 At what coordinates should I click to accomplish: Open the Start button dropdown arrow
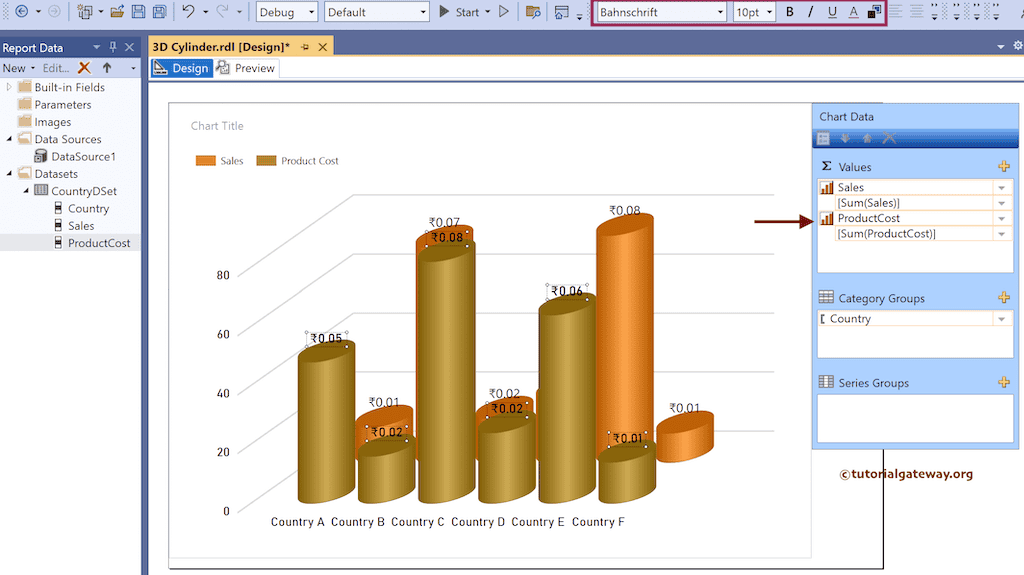point(487,12)
